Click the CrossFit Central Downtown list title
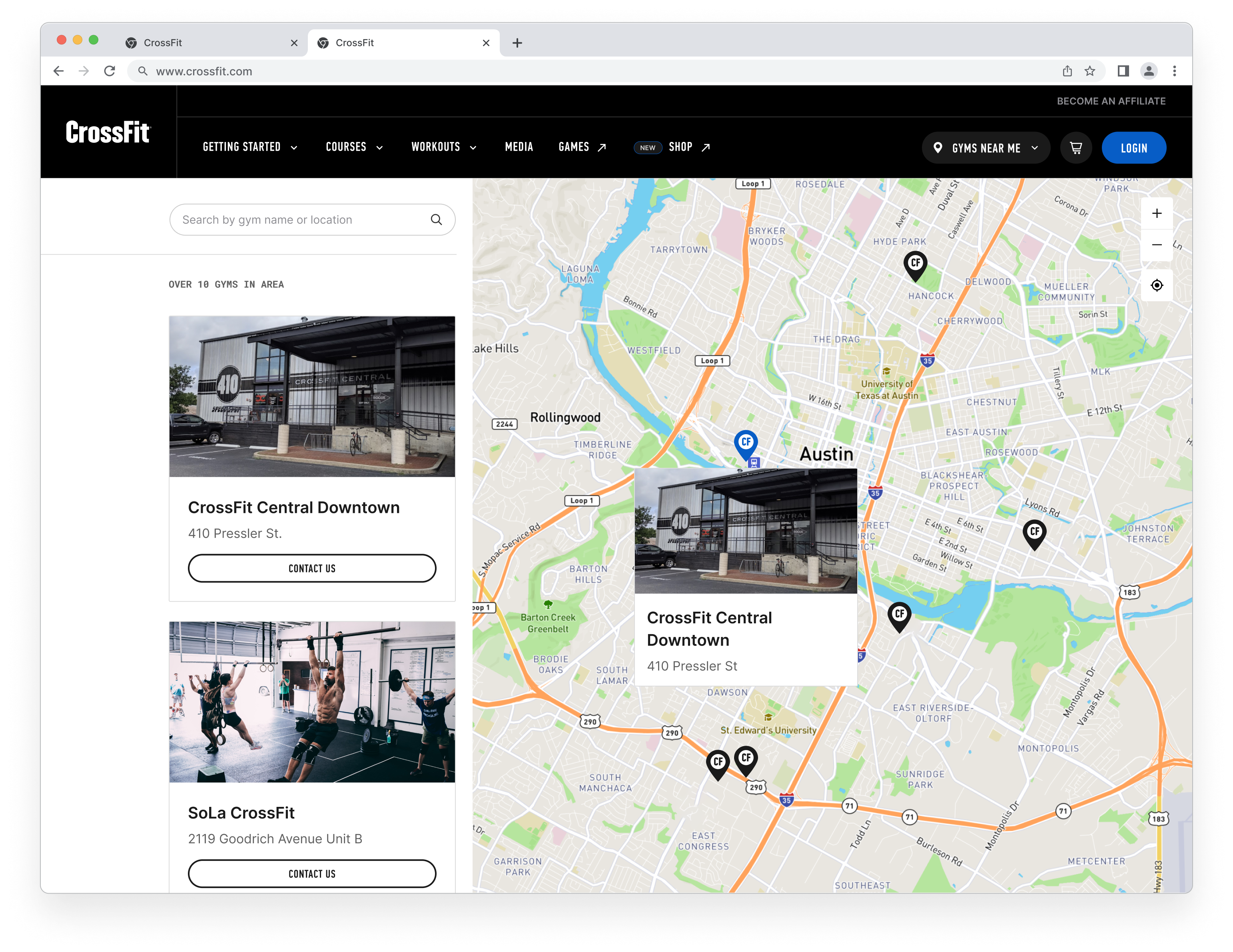Image resolution: width=1233 pixels, height=952 pixels. (x=293, y=507)
